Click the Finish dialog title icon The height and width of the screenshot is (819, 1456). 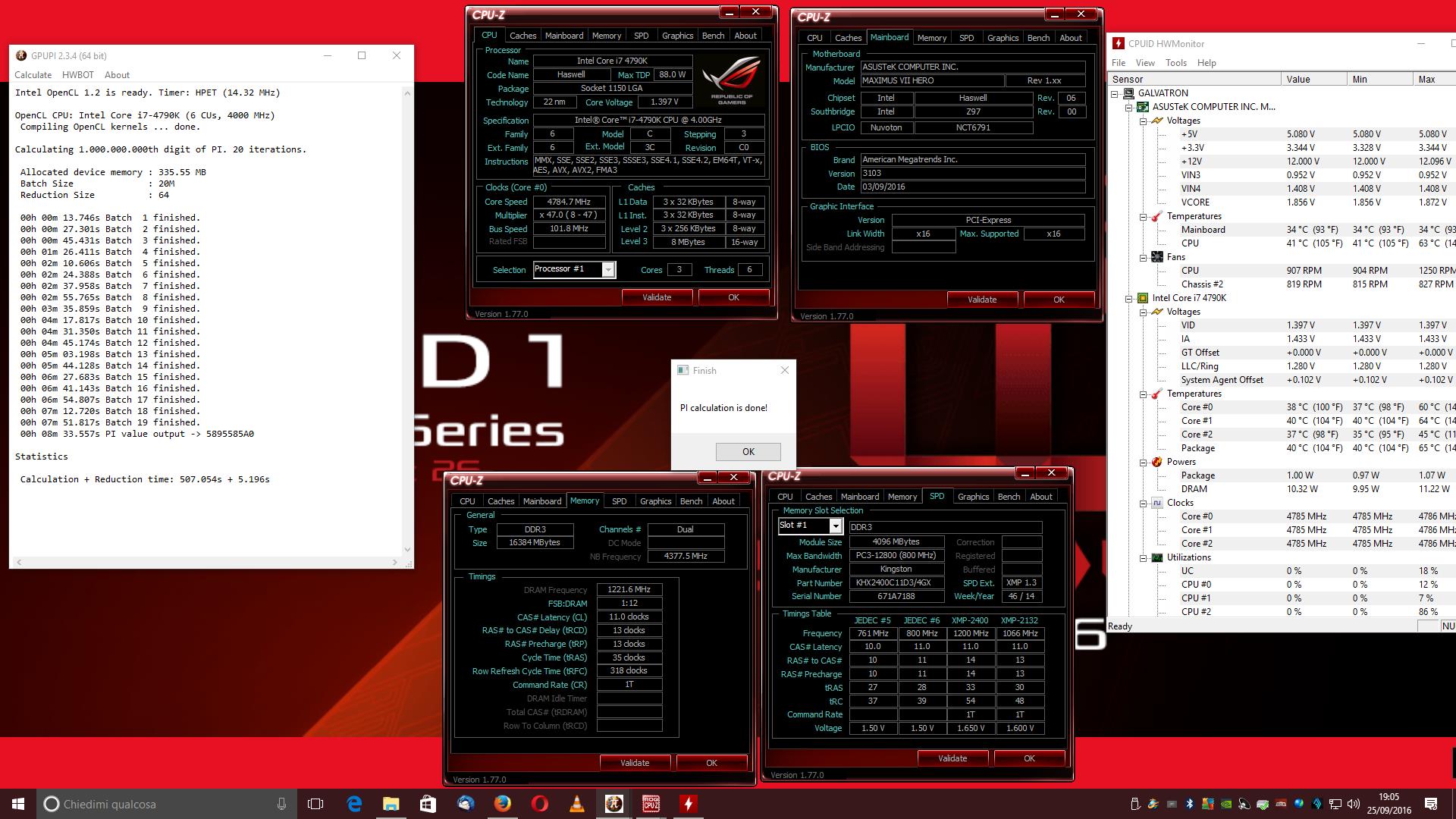[682, 371]
